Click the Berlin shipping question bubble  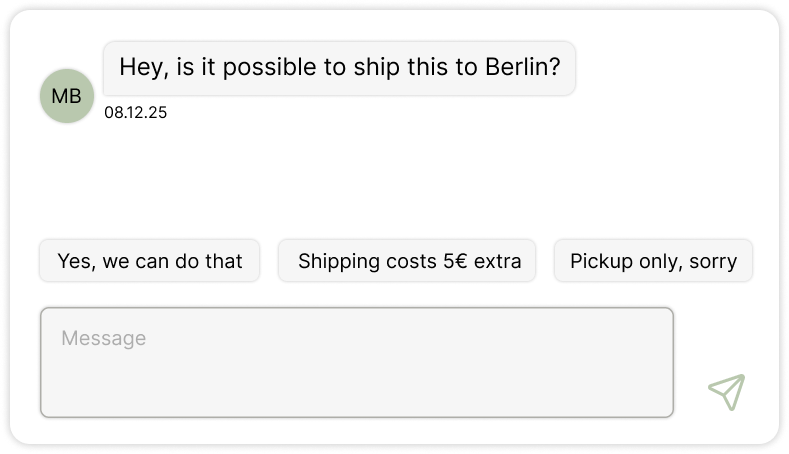339,68
